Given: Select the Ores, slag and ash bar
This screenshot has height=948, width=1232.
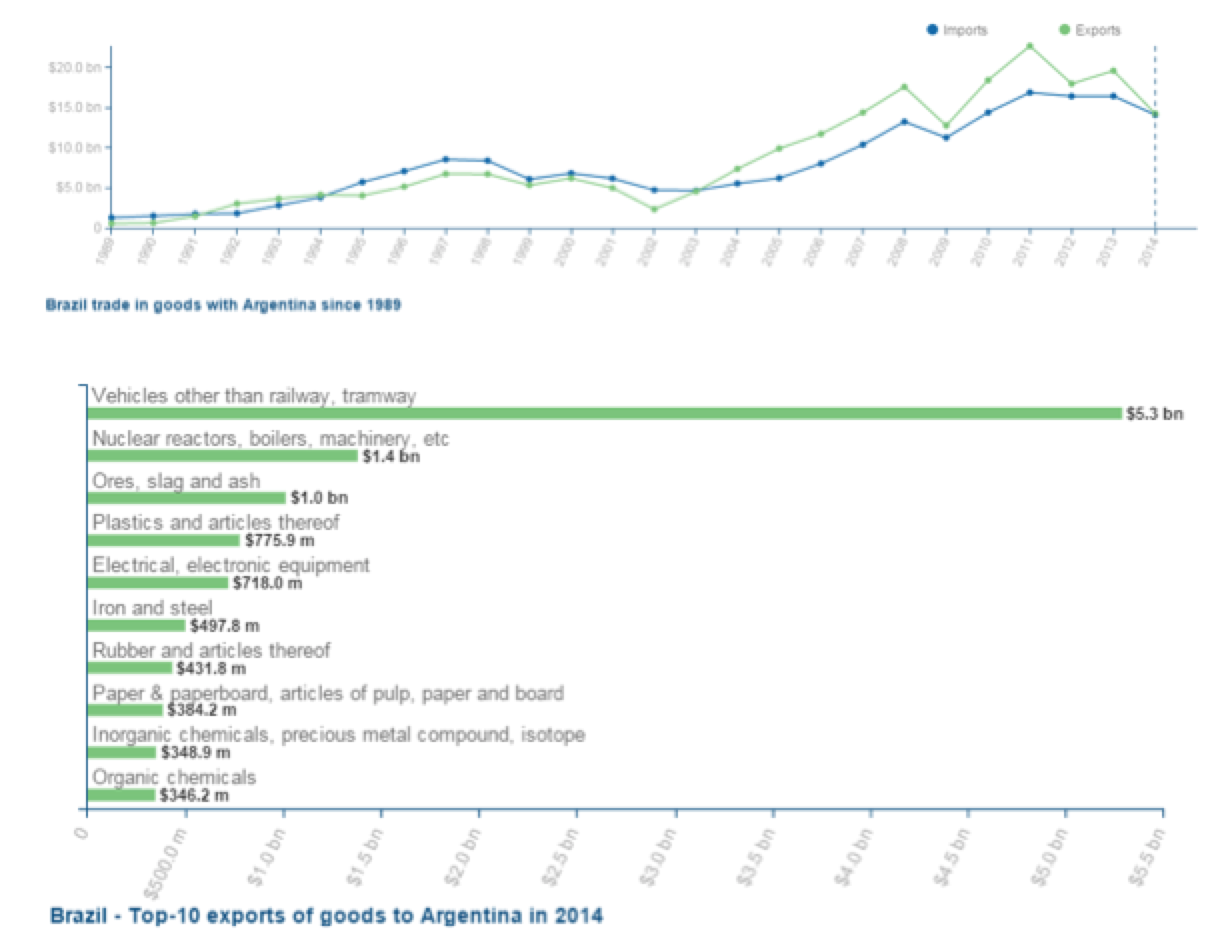Looking at the screenshot, I should click(186, 498).
